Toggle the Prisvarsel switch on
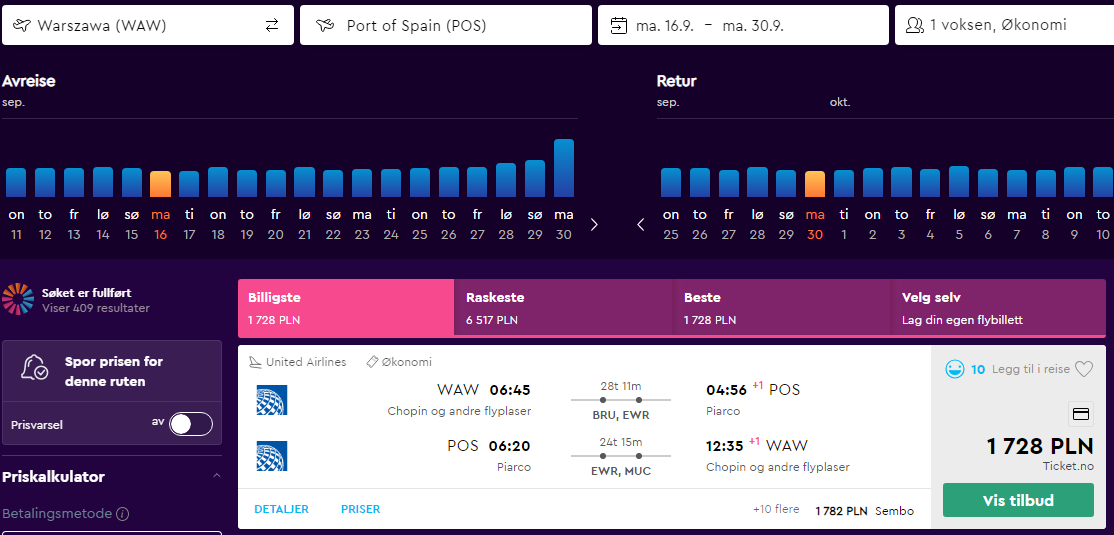The image size is (1114, 535). point(191,424)
